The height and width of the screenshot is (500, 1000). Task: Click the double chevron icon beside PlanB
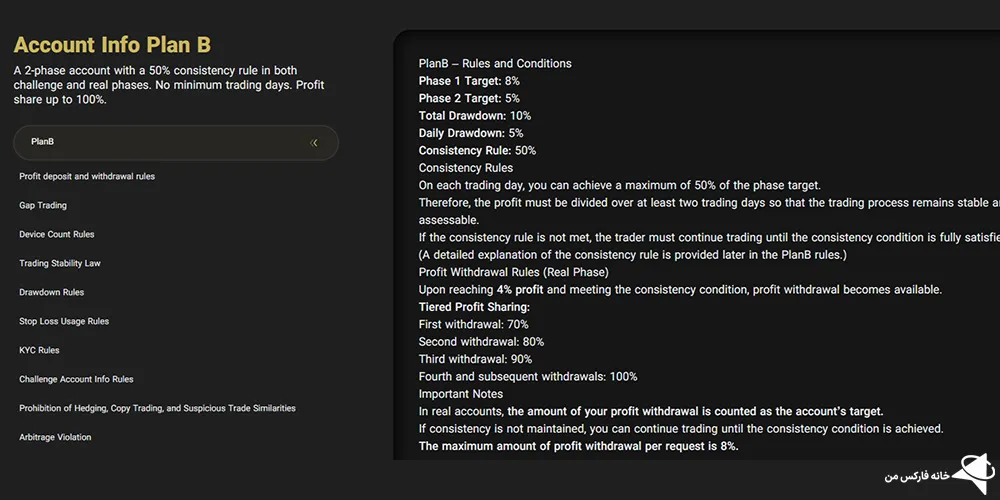[314, 142]
